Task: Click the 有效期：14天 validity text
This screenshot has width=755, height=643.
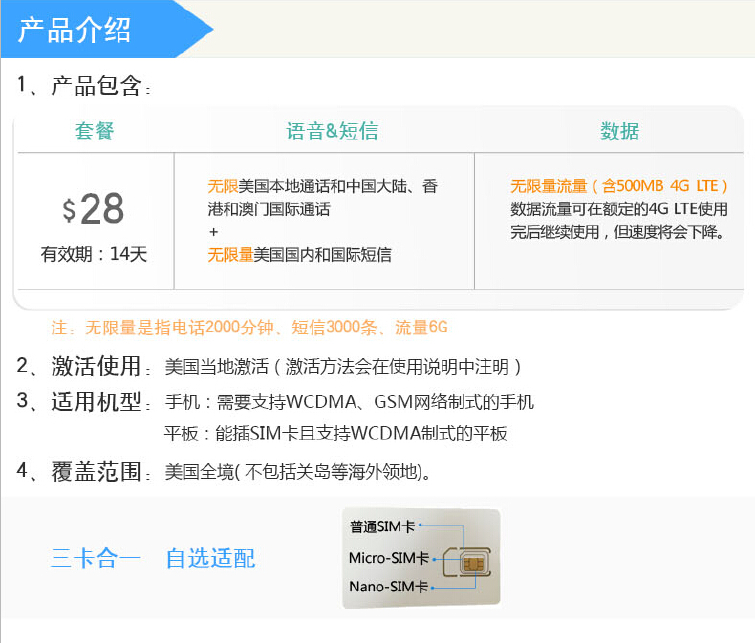Action: [94, 254]
